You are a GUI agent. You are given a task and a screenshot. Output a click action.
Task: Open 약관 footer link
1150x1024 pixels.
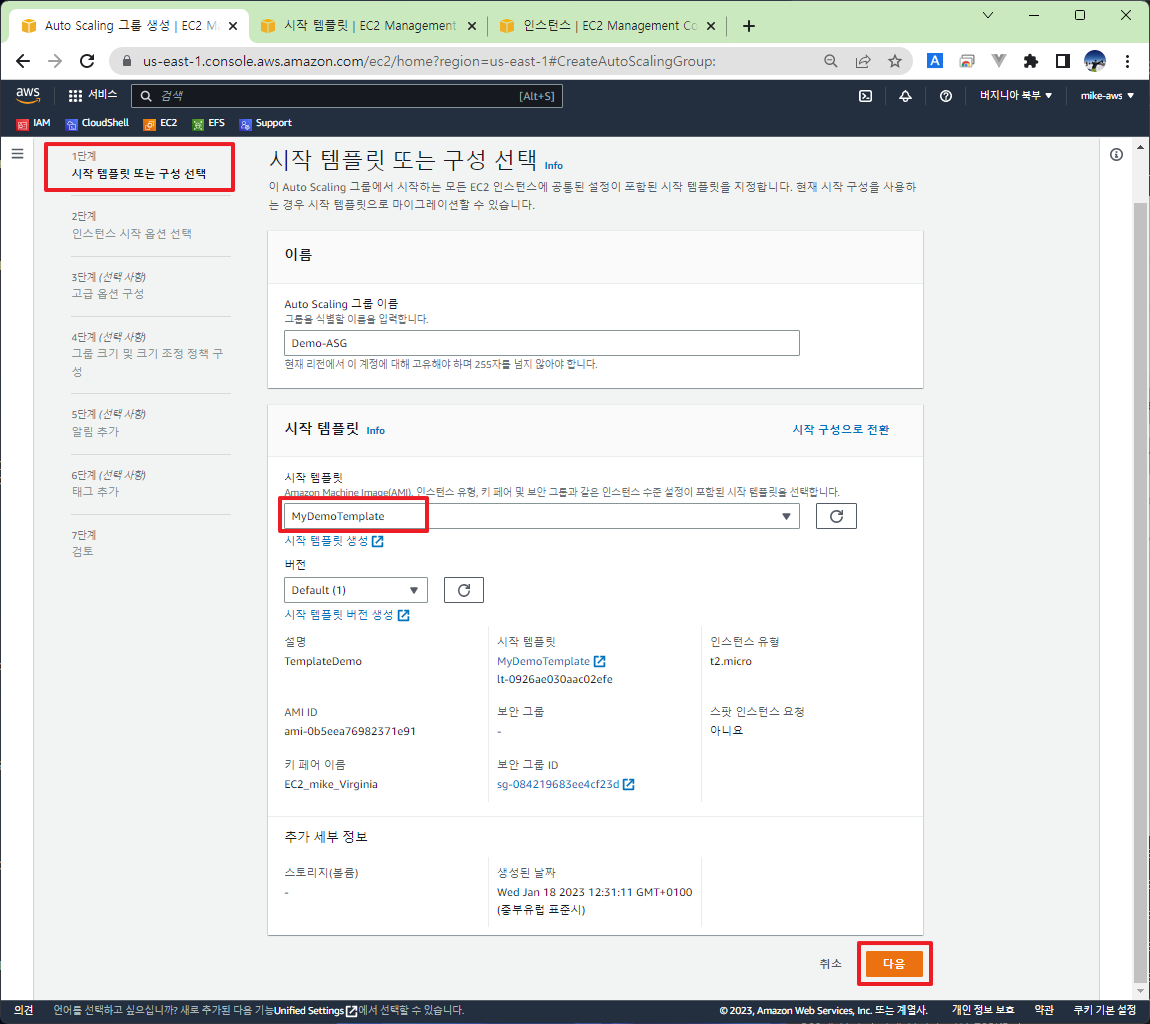tap(1044, 1010)
